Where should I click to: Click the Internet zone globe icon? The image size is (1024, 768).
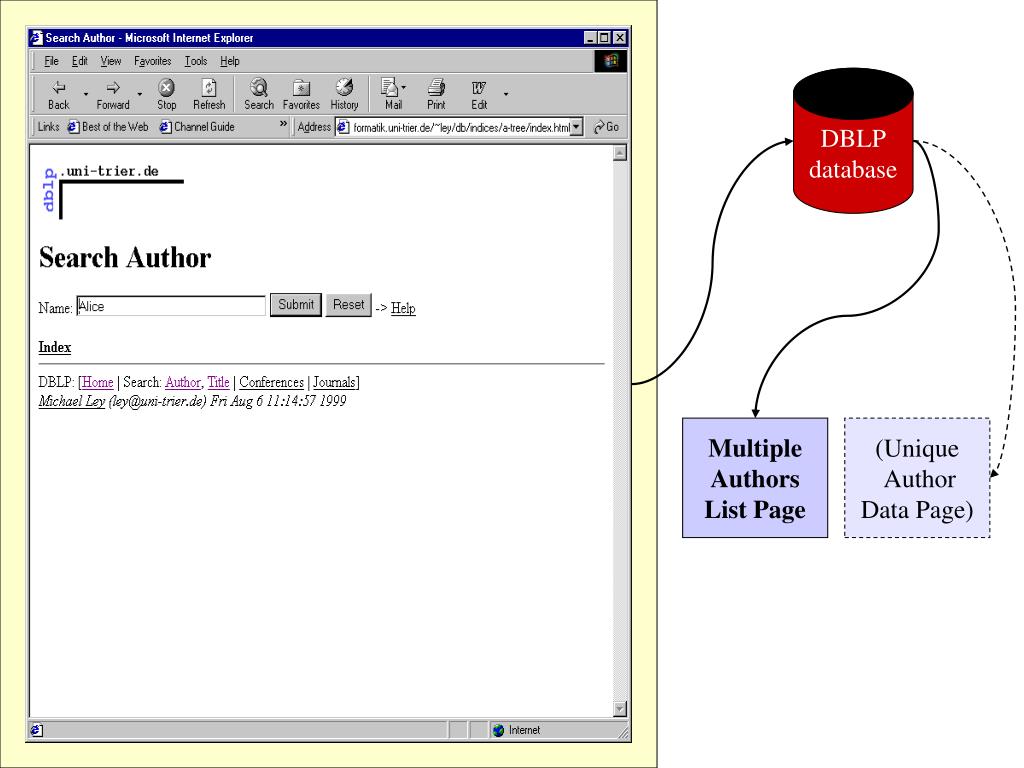click(498, 730)
